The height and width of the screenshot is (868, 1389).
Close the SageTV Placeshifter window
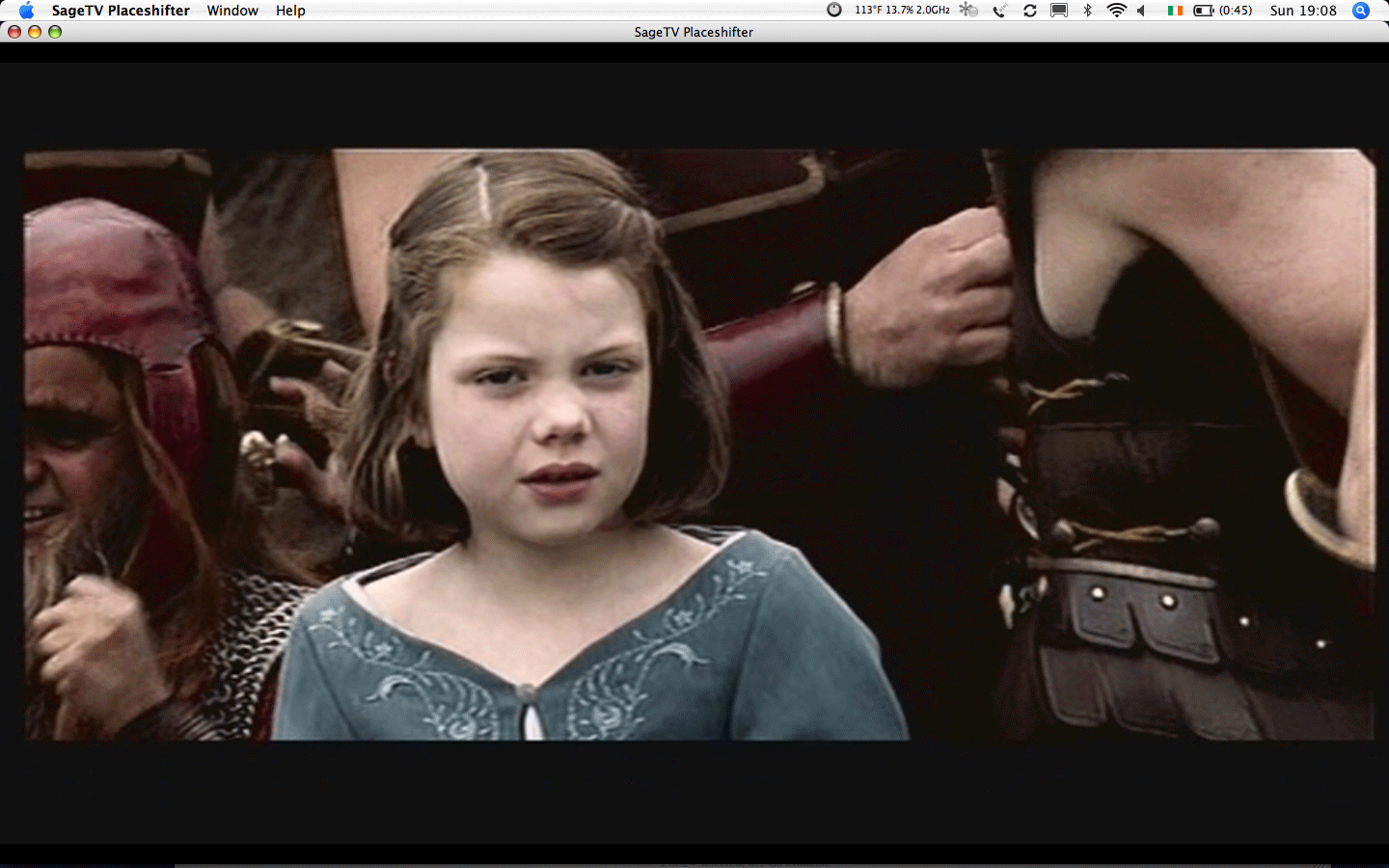coord(14,32)
